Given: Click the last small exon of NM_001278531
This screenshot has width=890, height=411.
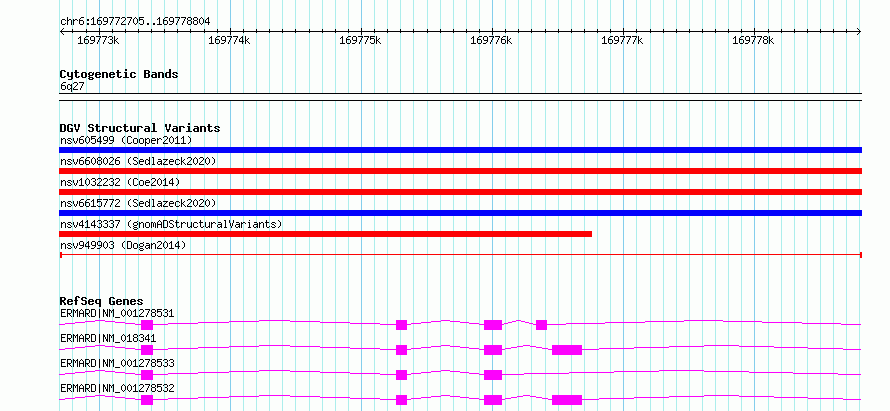Looking at the screenshot, I should (541, 325).
